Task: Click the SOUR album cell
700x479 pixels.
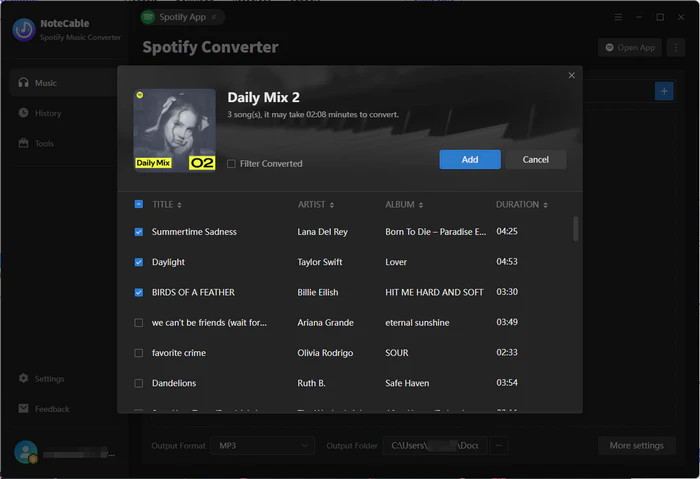Action: coord(396,353)
